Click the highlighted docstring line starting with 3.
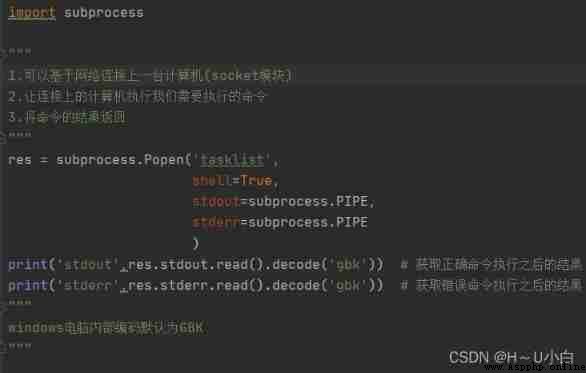This screenshot has width=586, height=373. (67, 117)
